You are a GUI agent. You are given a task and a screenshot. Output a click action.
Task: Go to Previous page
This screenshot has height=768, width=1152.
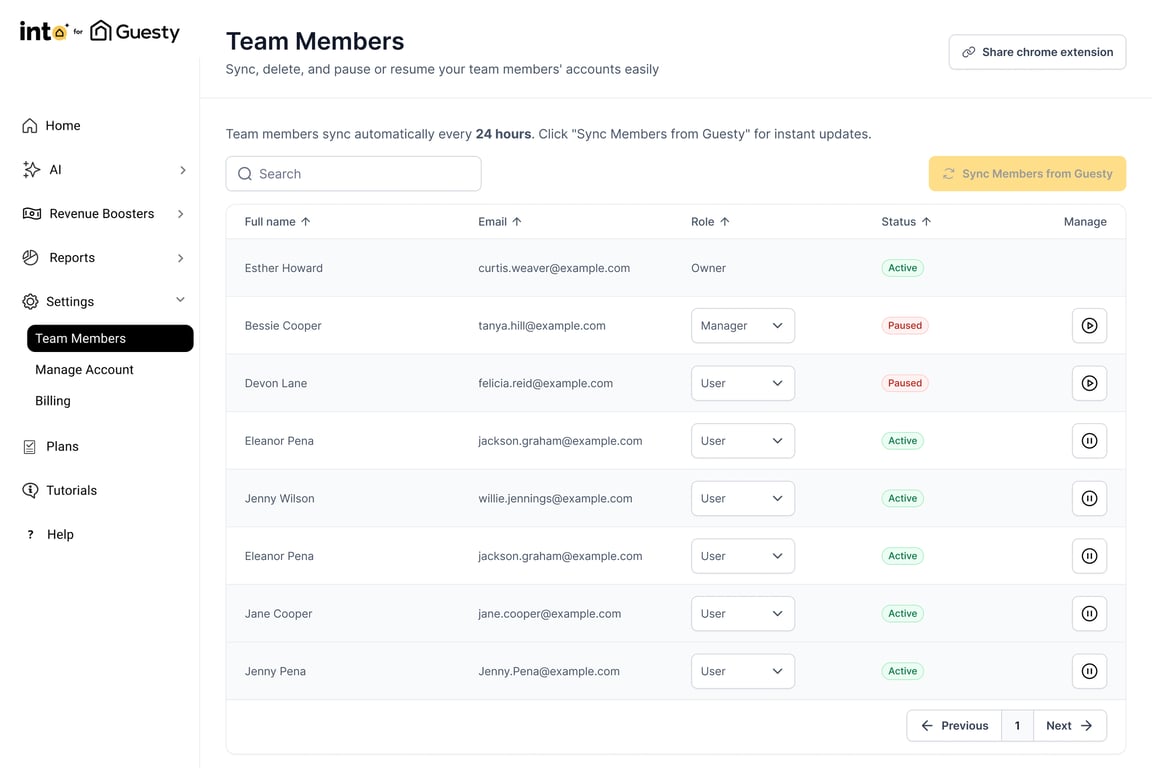[x=954, y=725]
